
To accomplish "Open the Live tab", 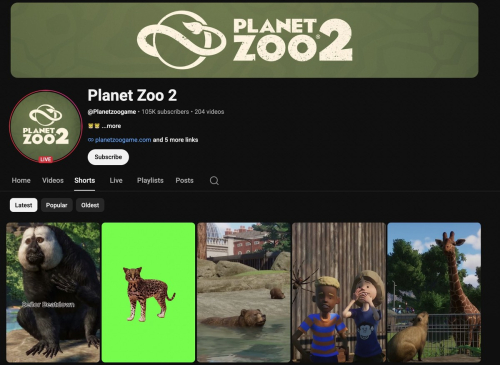I will (116, 180).
